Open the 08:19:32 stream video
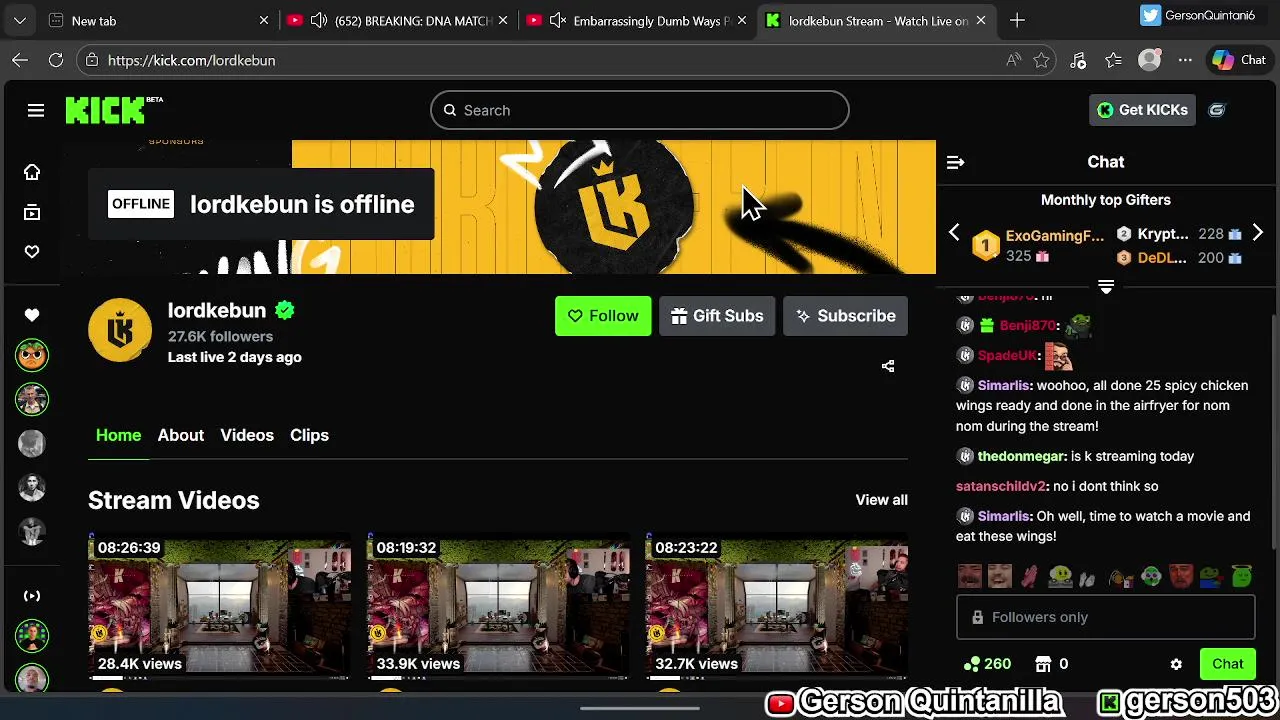 coord(498,608)
